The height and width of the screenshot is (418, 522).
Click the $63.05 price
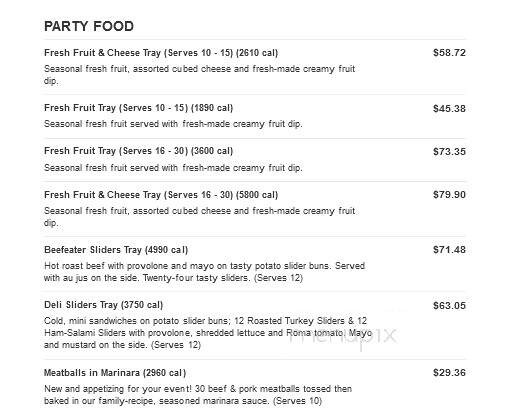click(449, 306)
